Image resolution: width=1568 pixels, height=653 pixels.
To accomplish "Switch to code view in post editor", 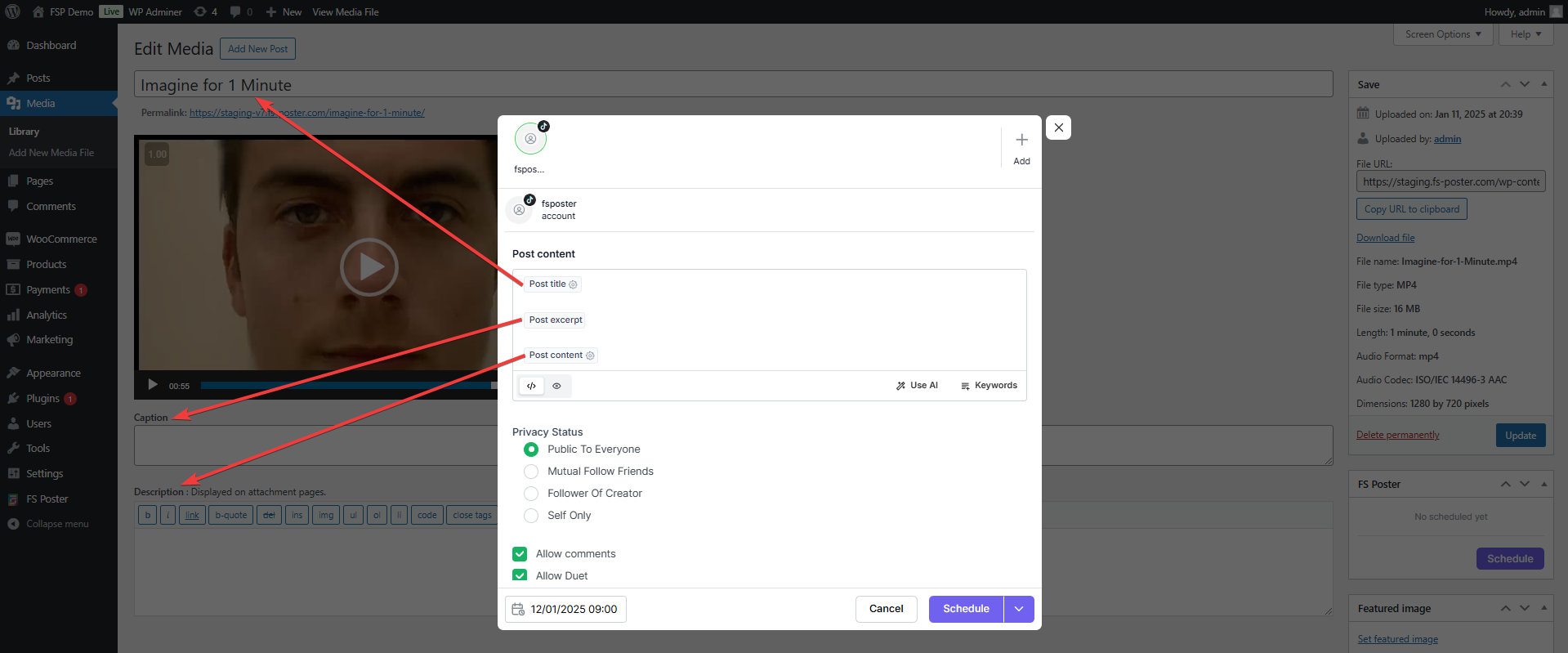I will click(531, 386).
